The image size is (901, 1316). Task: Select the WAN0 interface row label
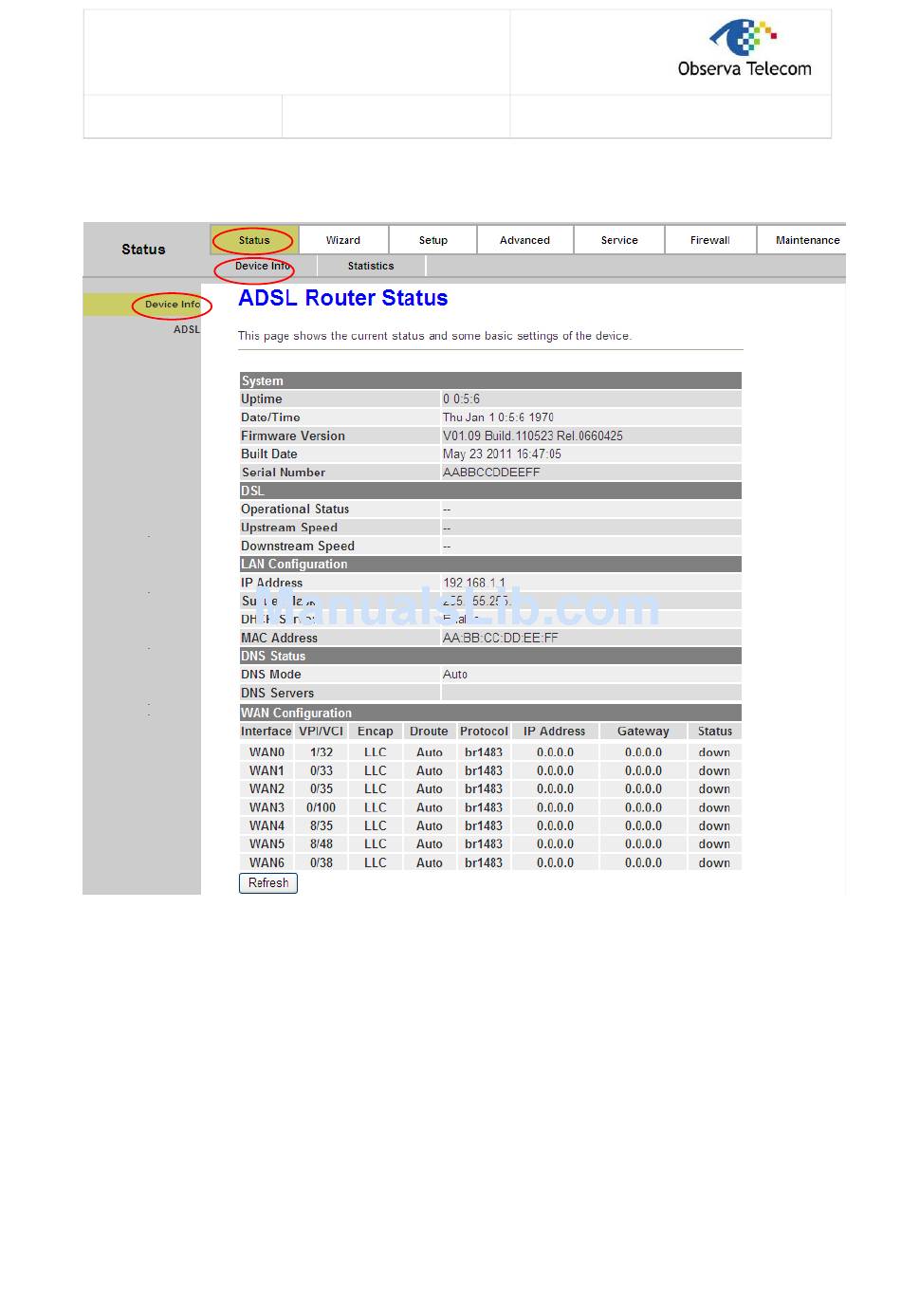tap(267, 752)
